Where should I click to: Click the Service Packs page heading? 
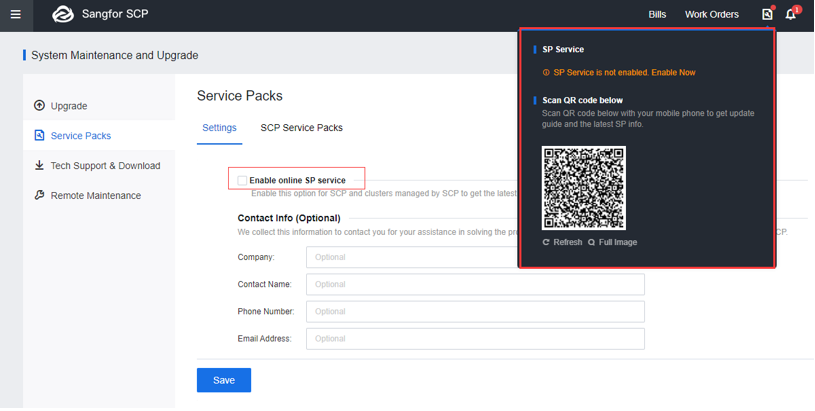tap(240, 96)
